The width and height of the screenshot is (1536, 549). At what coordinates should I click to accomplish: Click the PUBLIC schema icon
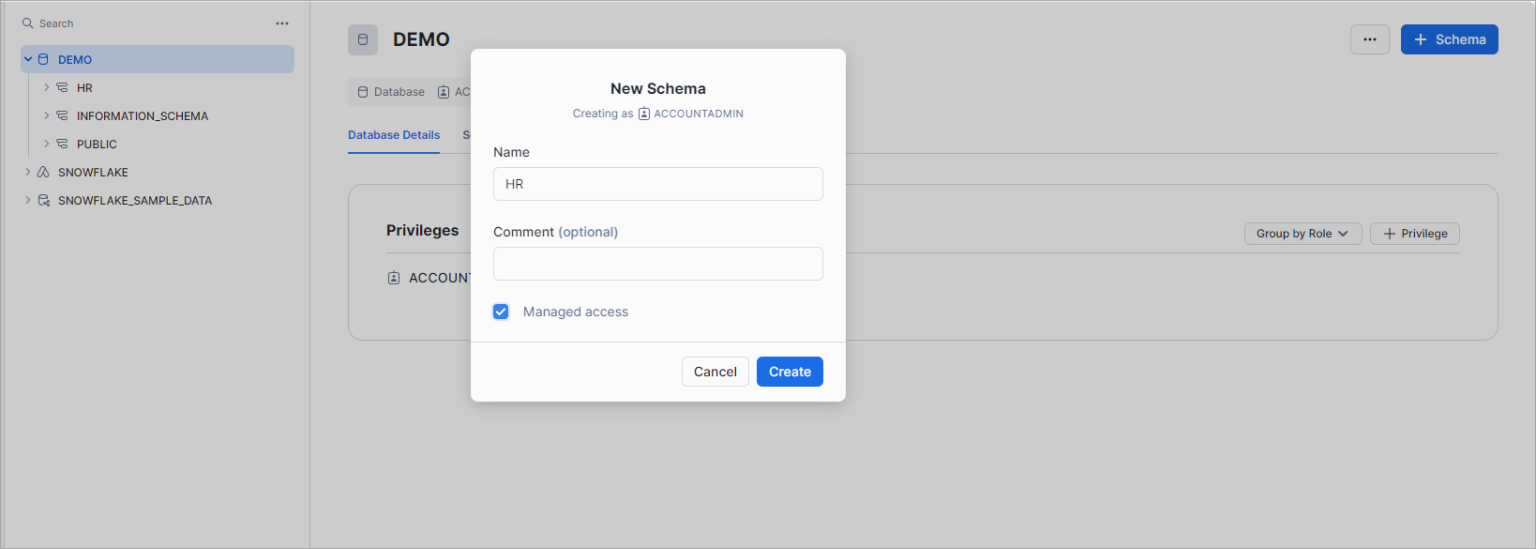tap(62, 144)
